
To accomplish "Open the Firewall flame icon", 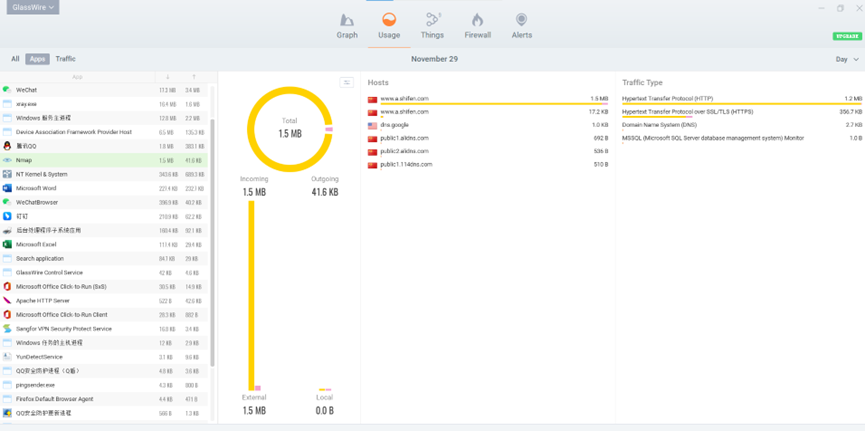I will (x=477, y=20).
